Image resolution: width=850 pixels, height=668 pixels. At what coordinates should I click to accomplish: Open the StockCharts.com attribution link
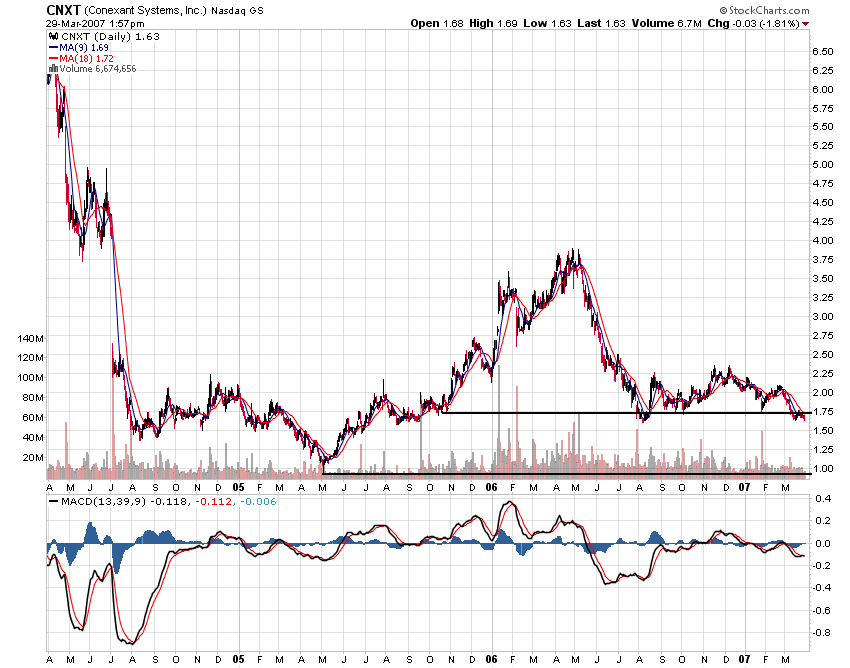tap(764, 10)
